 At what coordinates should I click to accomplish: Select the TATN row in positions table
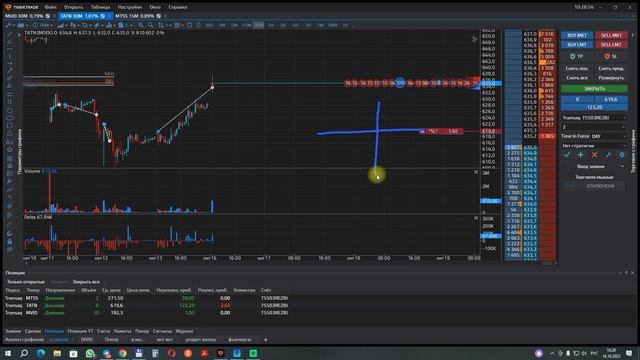coord(147,305)
